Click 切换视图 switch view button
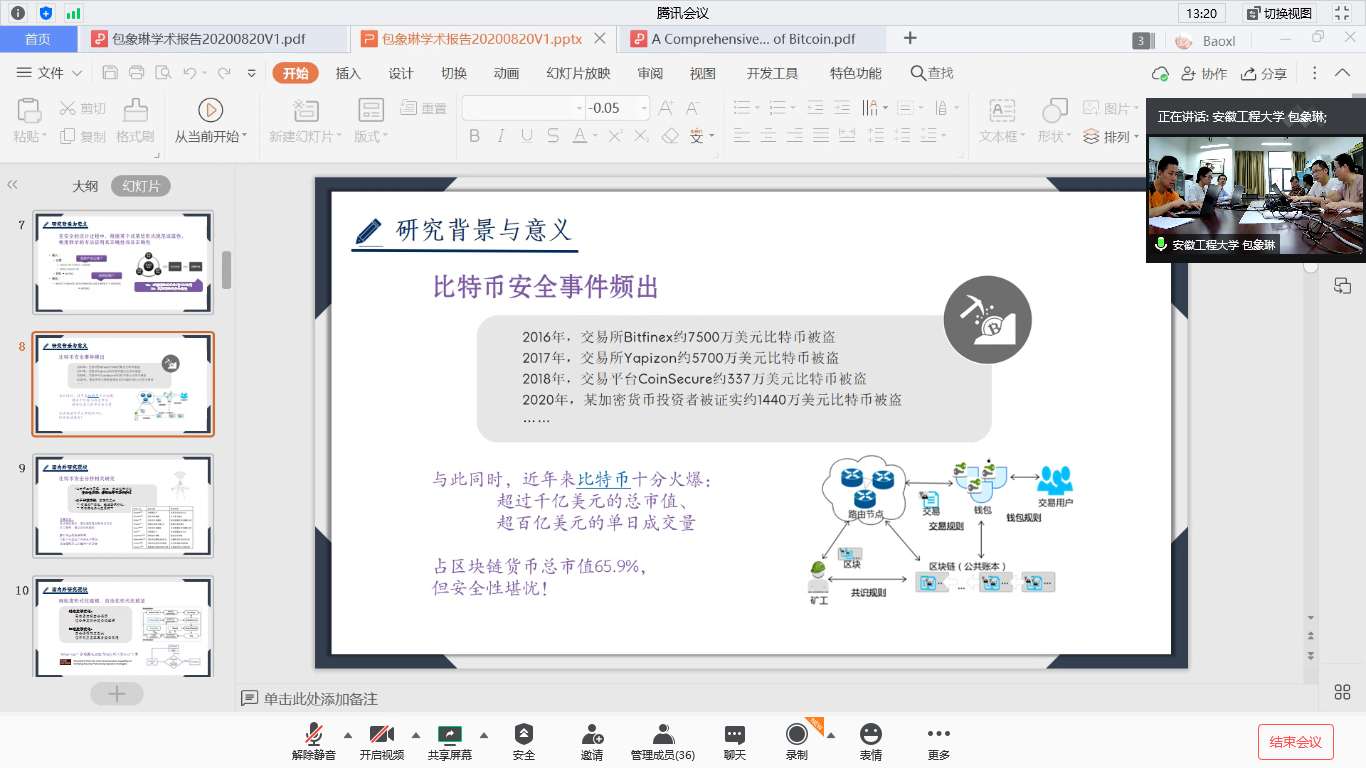1366x768 pixels. tap(1279, 13)
